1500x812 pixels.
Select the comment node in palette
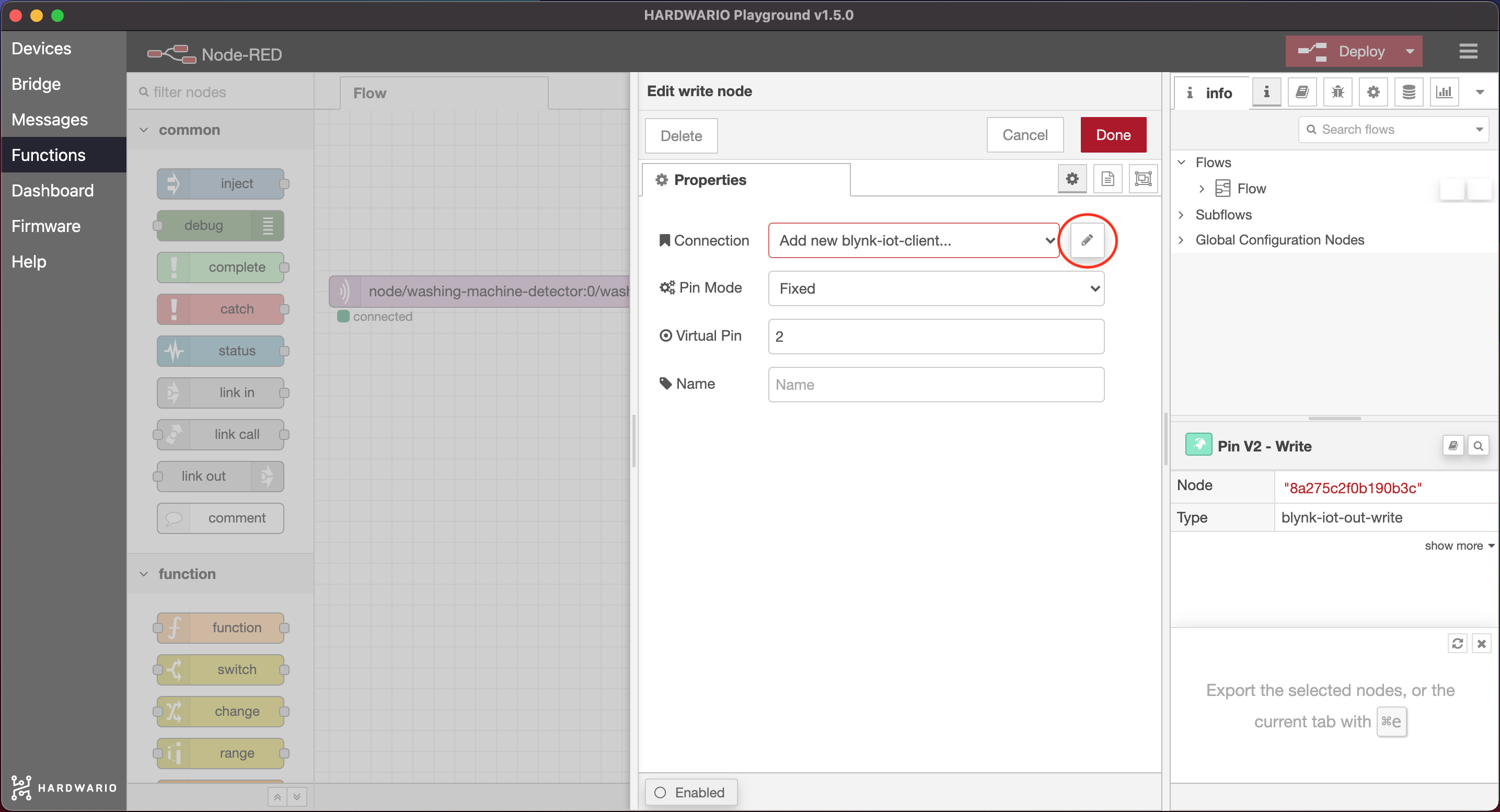221,518
